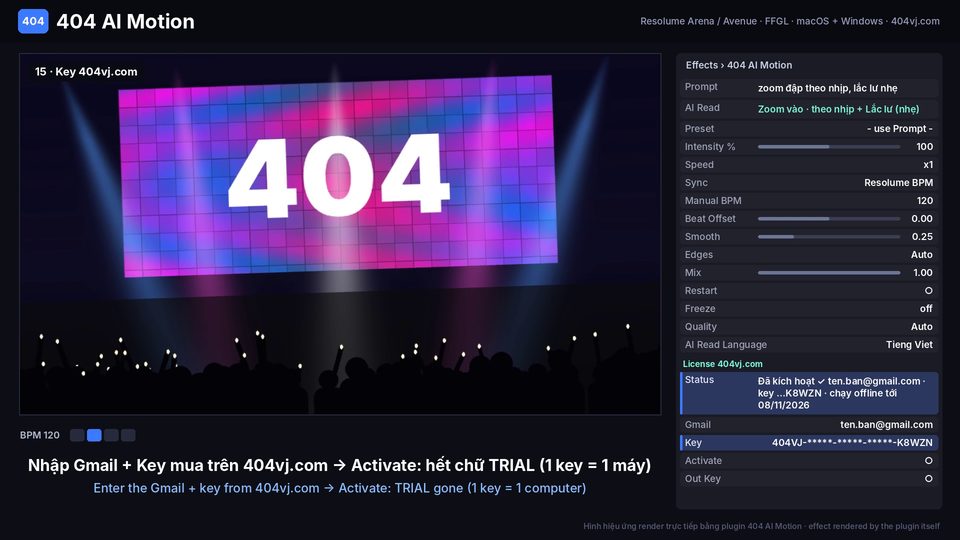Open the Preset dropdown '- use Prompt -'

pyautogui.click(x=899, y=129)
